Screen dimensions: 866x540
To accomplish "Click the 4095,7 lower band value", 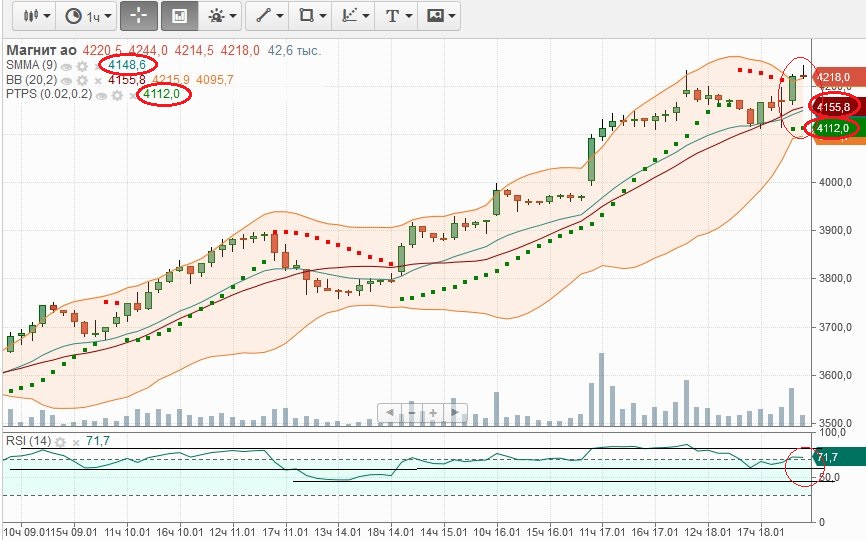I will coord(215,80).
